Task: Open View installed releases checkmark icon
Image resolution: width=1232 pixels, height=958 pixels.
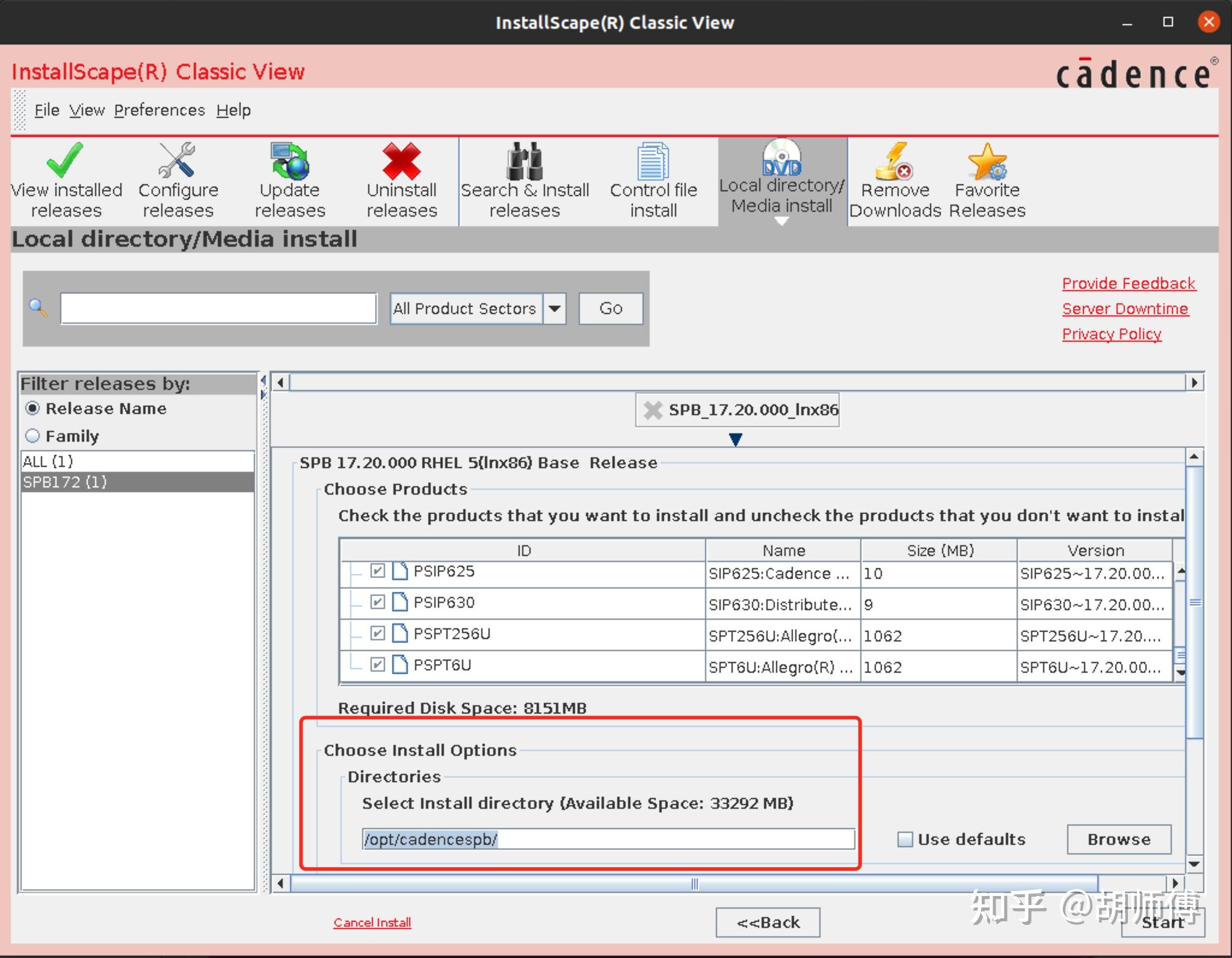Action: [65, 161]
